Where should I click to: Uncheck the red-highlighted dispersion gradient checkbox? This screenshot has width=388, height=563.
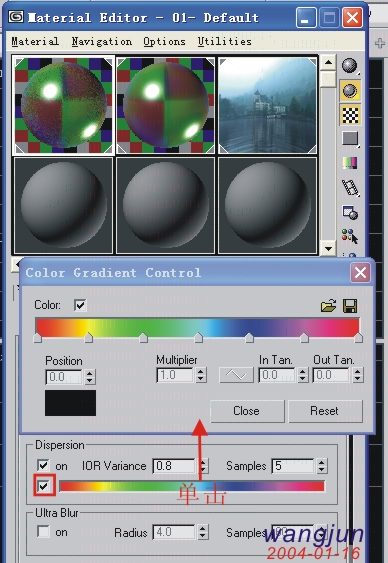(44, 486)
